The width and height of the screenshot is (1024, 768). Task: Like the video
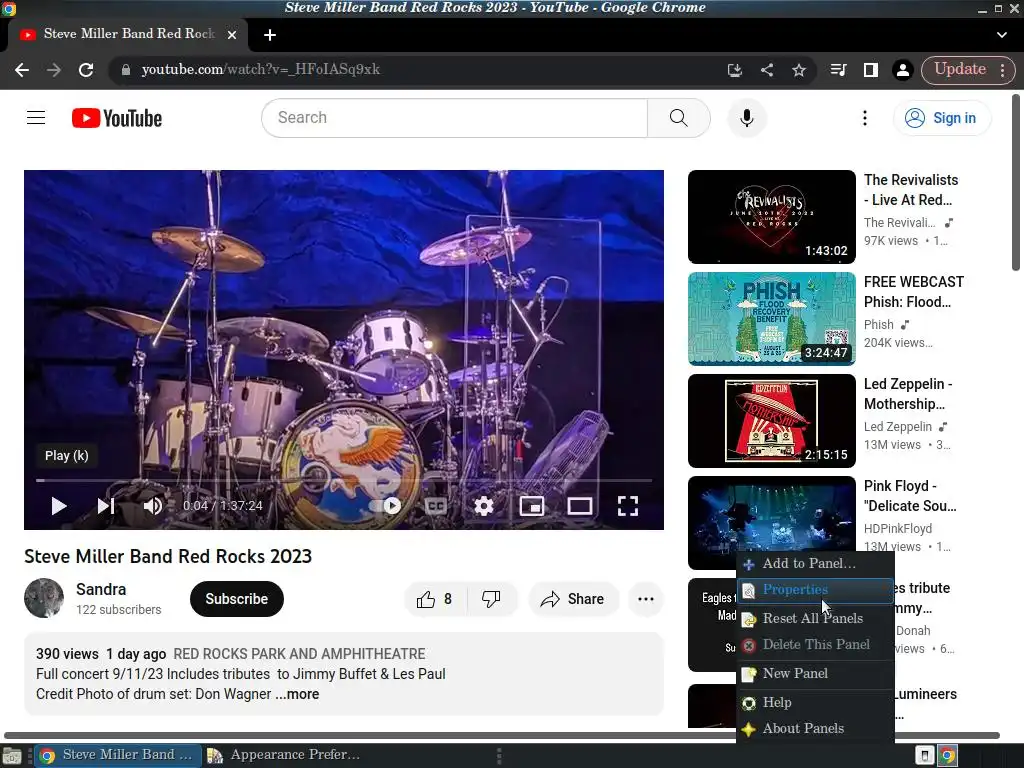coord(436,599)
